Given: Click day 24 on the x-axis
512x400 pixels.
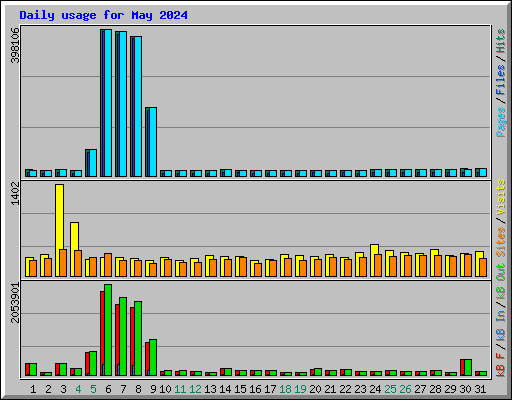Looking at the screenshot, I should (375, 389).
